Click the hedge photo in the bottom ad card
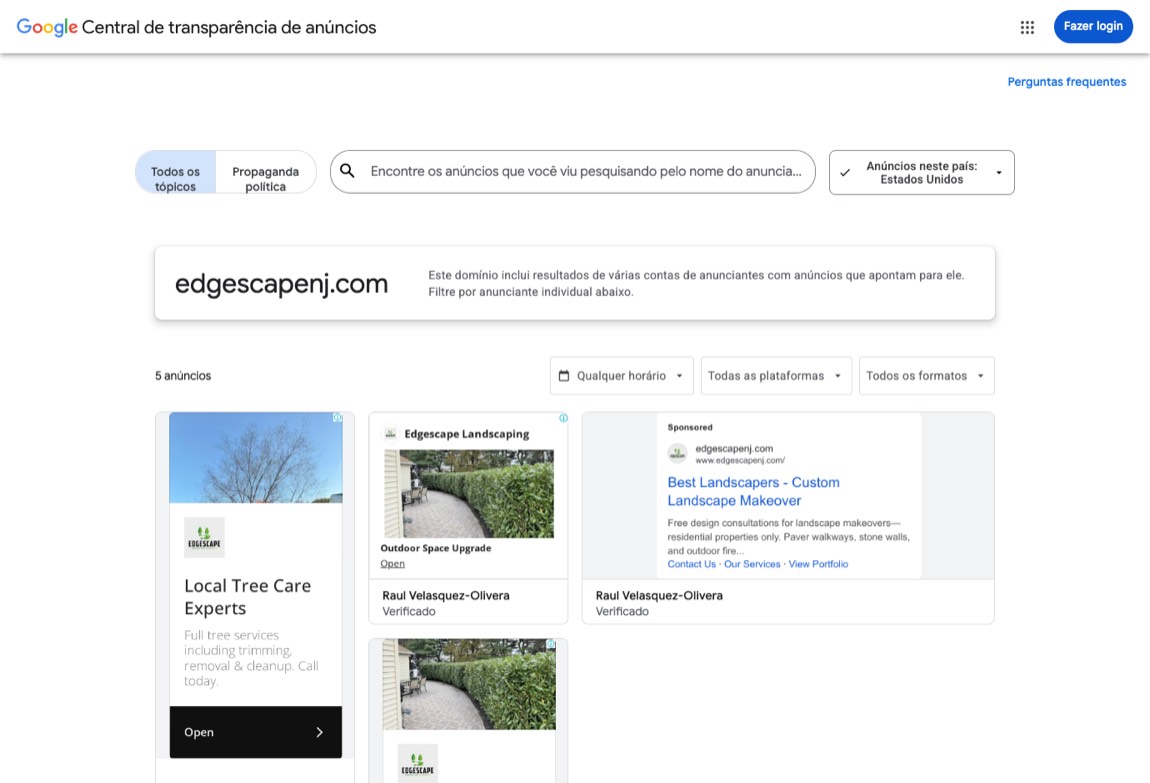The width and height of the screenshot is (1150, 783). (469, 684)
